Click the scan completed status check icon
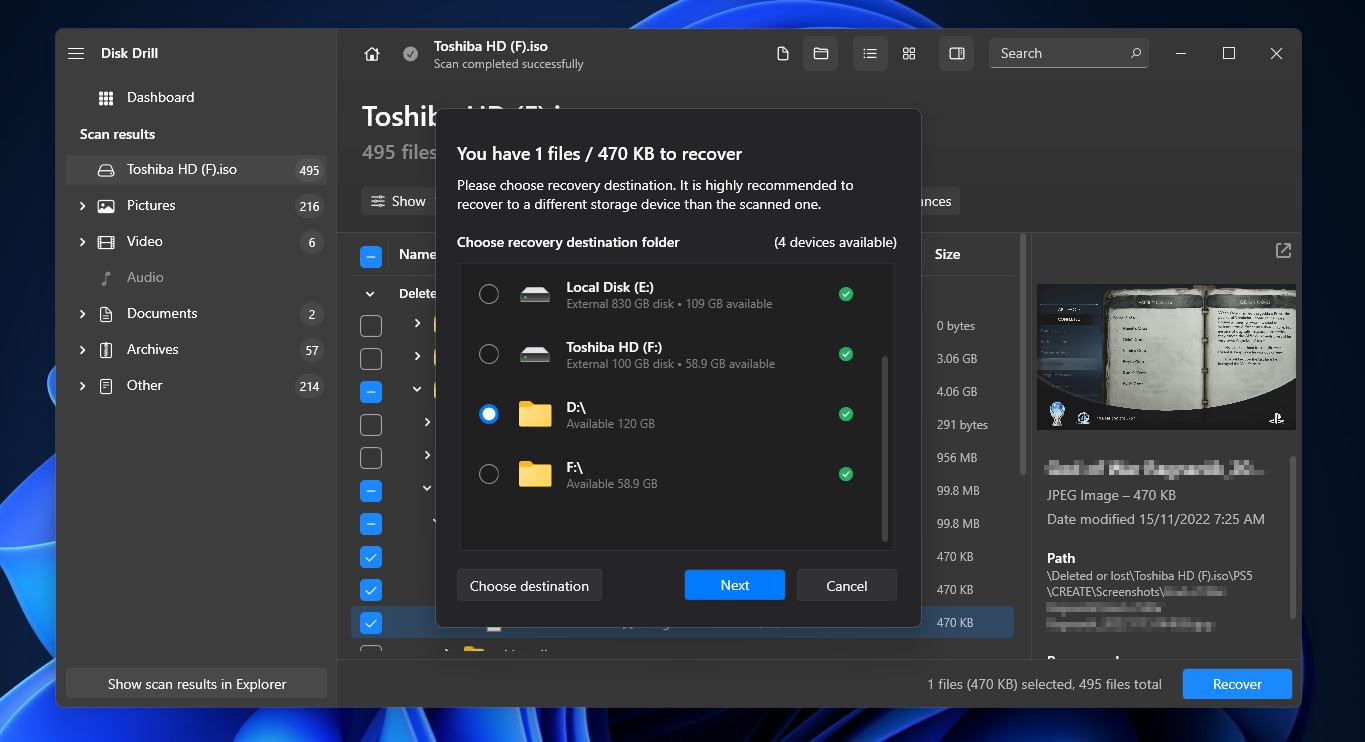The image size is (1365, 742). (411, 54)
